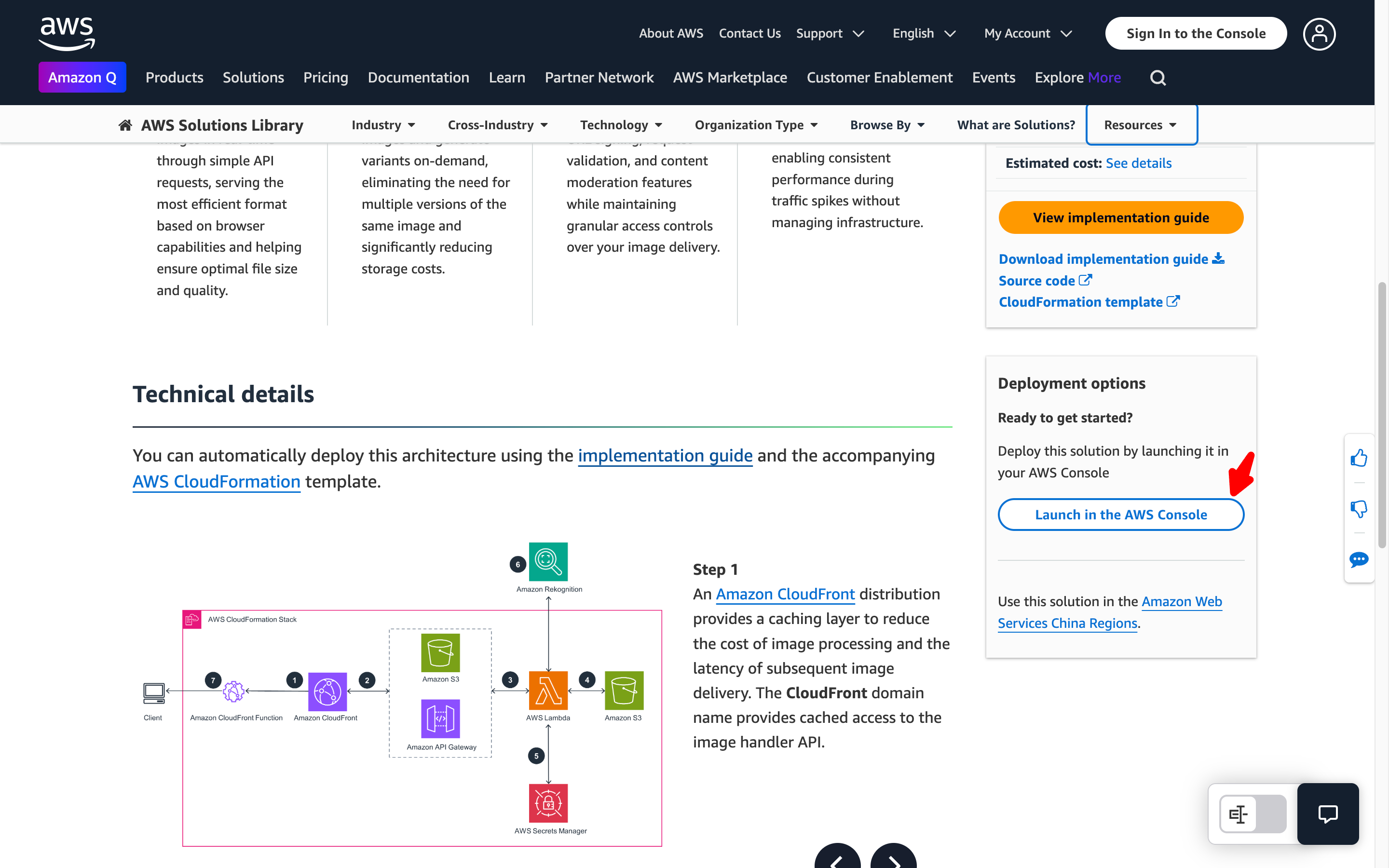
Task: Select the Pricing menu item
Action: click(326, 78)
